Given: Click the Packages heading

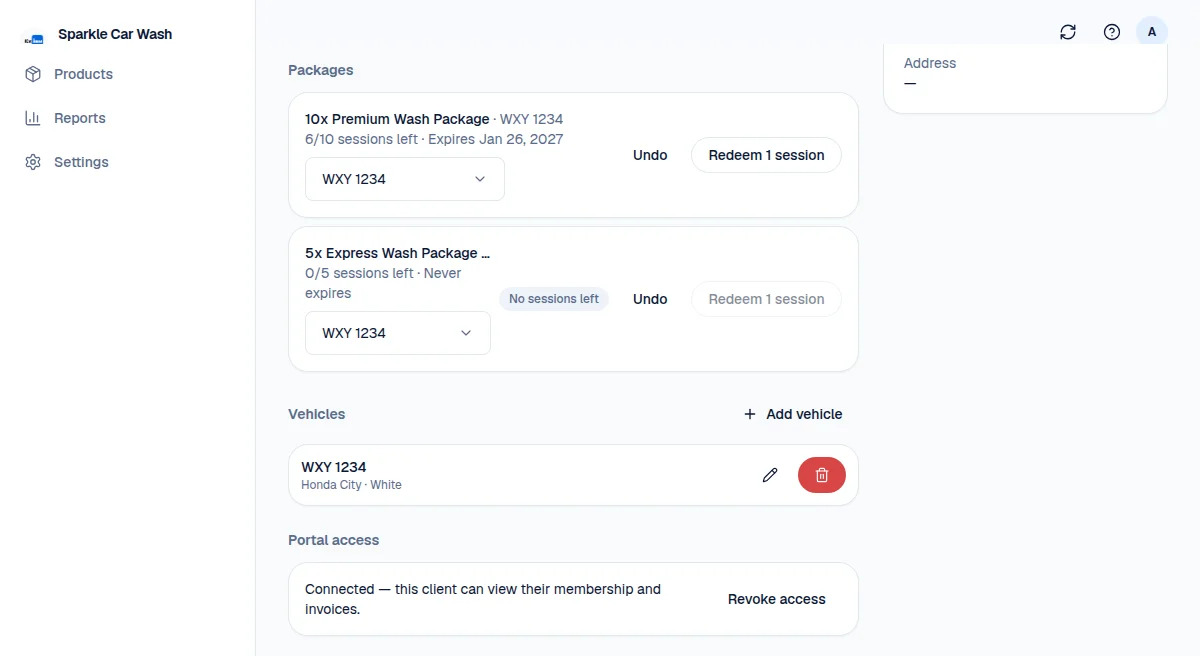Looking at the screenshot, I should [x=321, y=70].
